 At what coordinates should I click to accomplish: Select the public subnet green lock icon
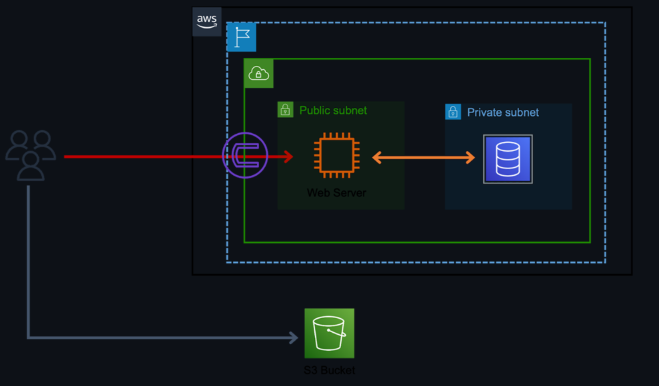click(285, 110)
